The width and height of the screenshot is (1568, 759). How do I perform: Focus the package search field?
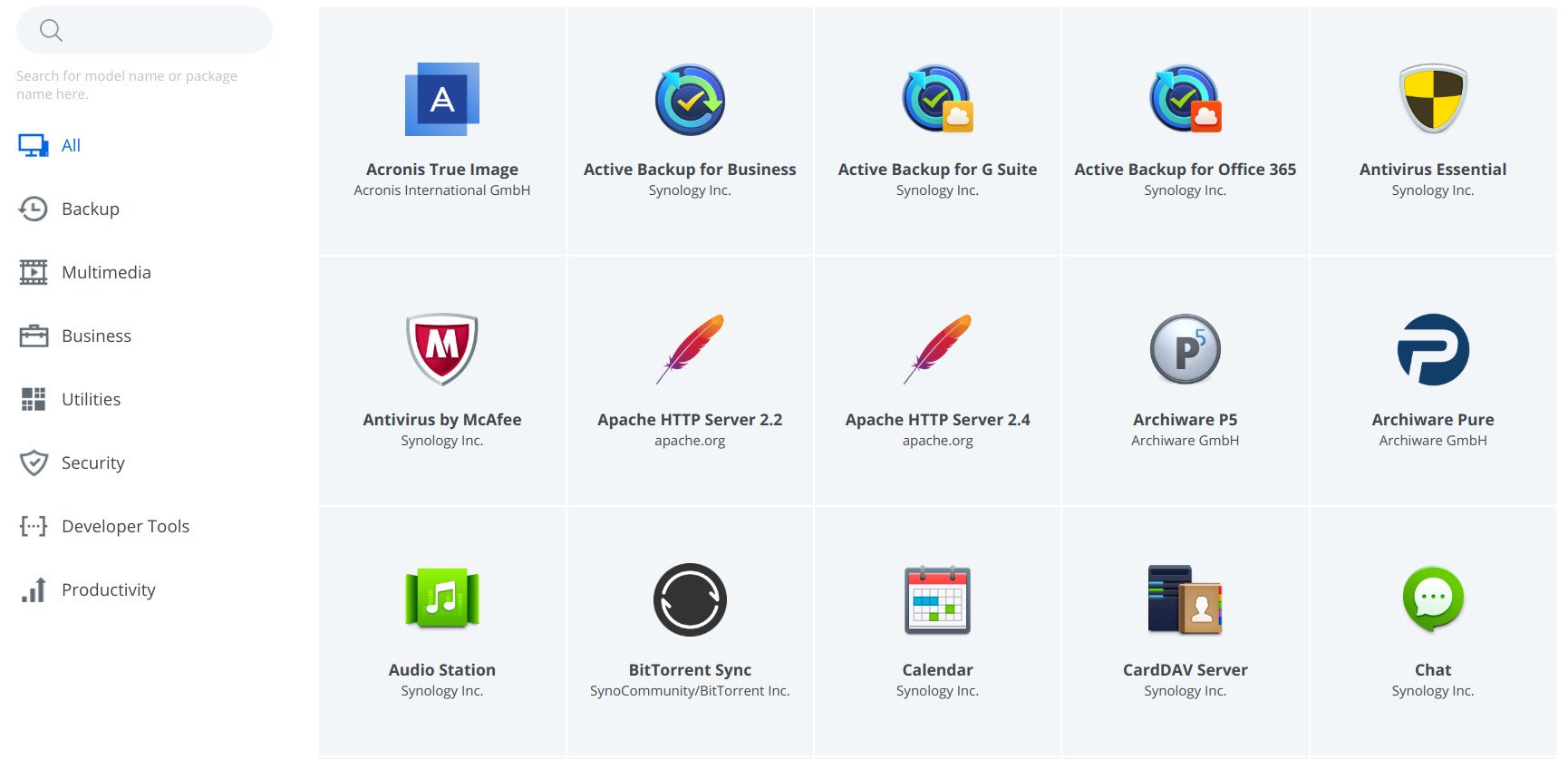(144, 30)
